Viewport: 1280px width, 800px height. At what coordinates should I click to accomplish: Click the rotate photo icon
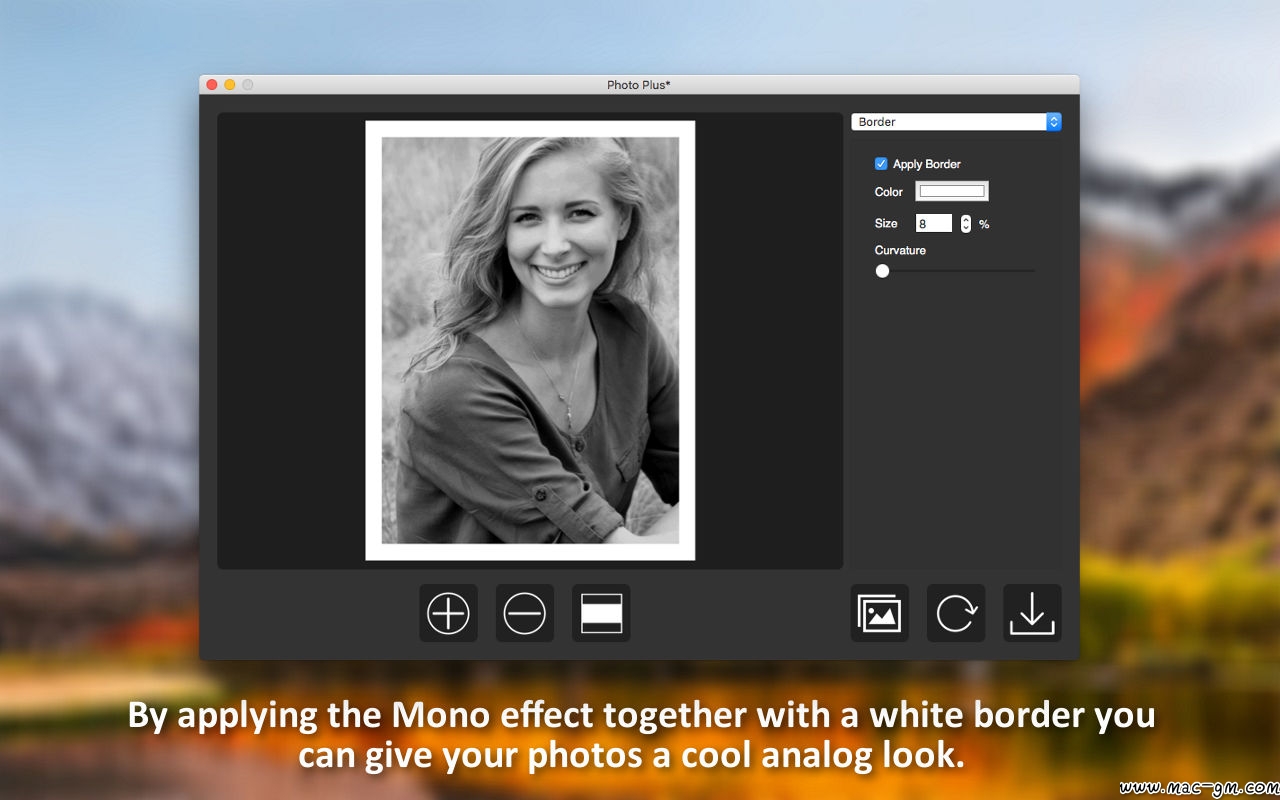[955, 613]
